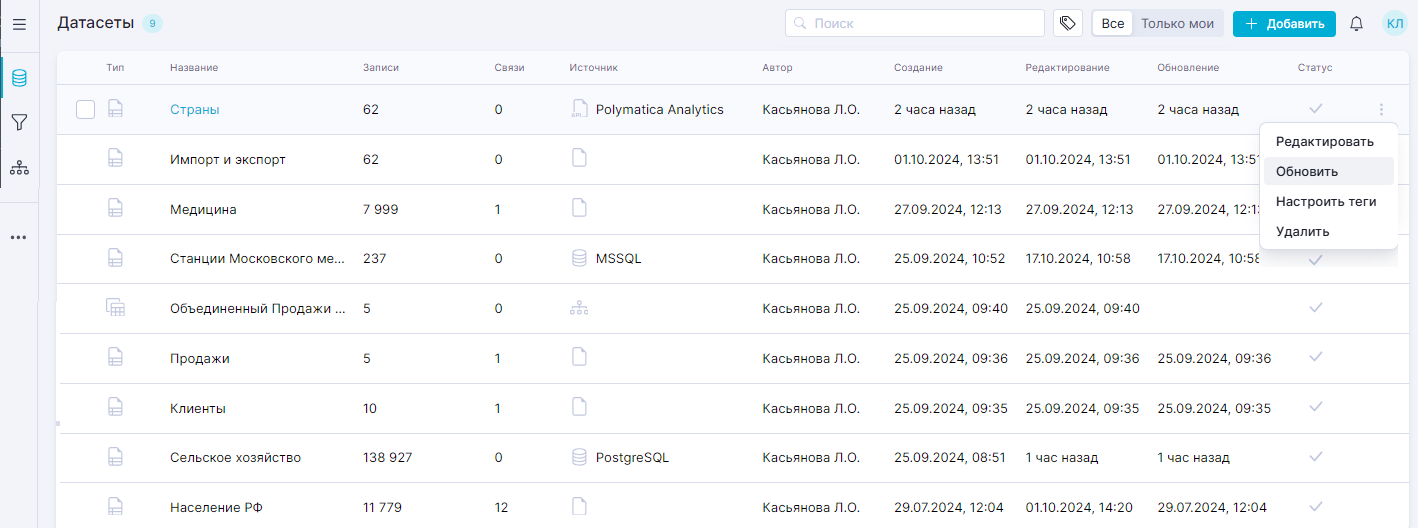Open the hamburger menu in sidebar
1418x528 pixels.
tap(19, 24)
